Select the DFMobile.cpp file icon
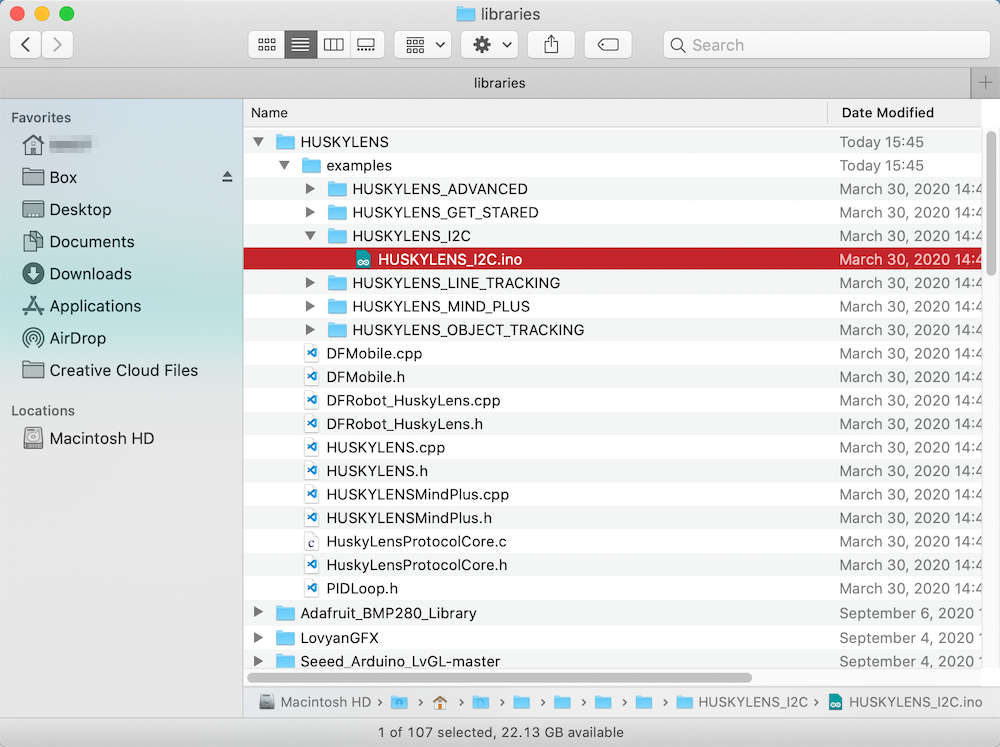The image size is (1000, 747). (x=311, y=353)
